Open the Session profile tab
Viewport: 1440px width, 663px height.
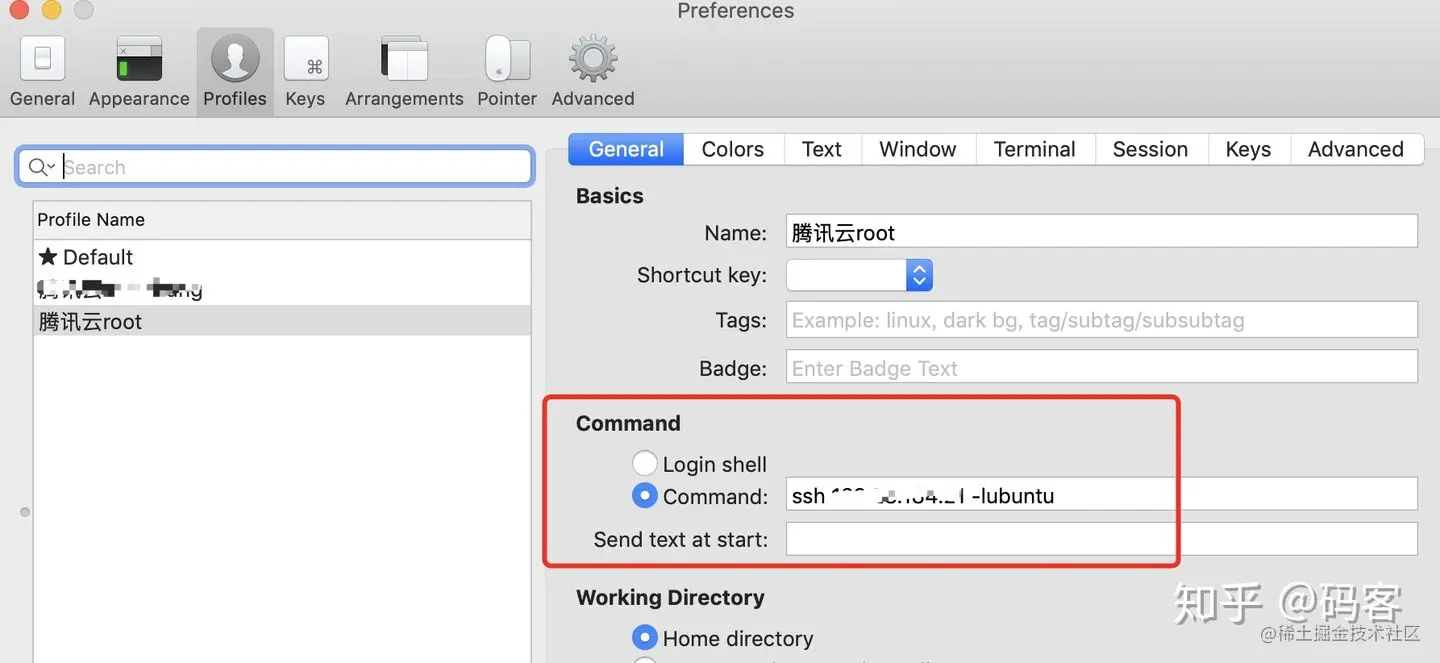[x=1150, y=149]
